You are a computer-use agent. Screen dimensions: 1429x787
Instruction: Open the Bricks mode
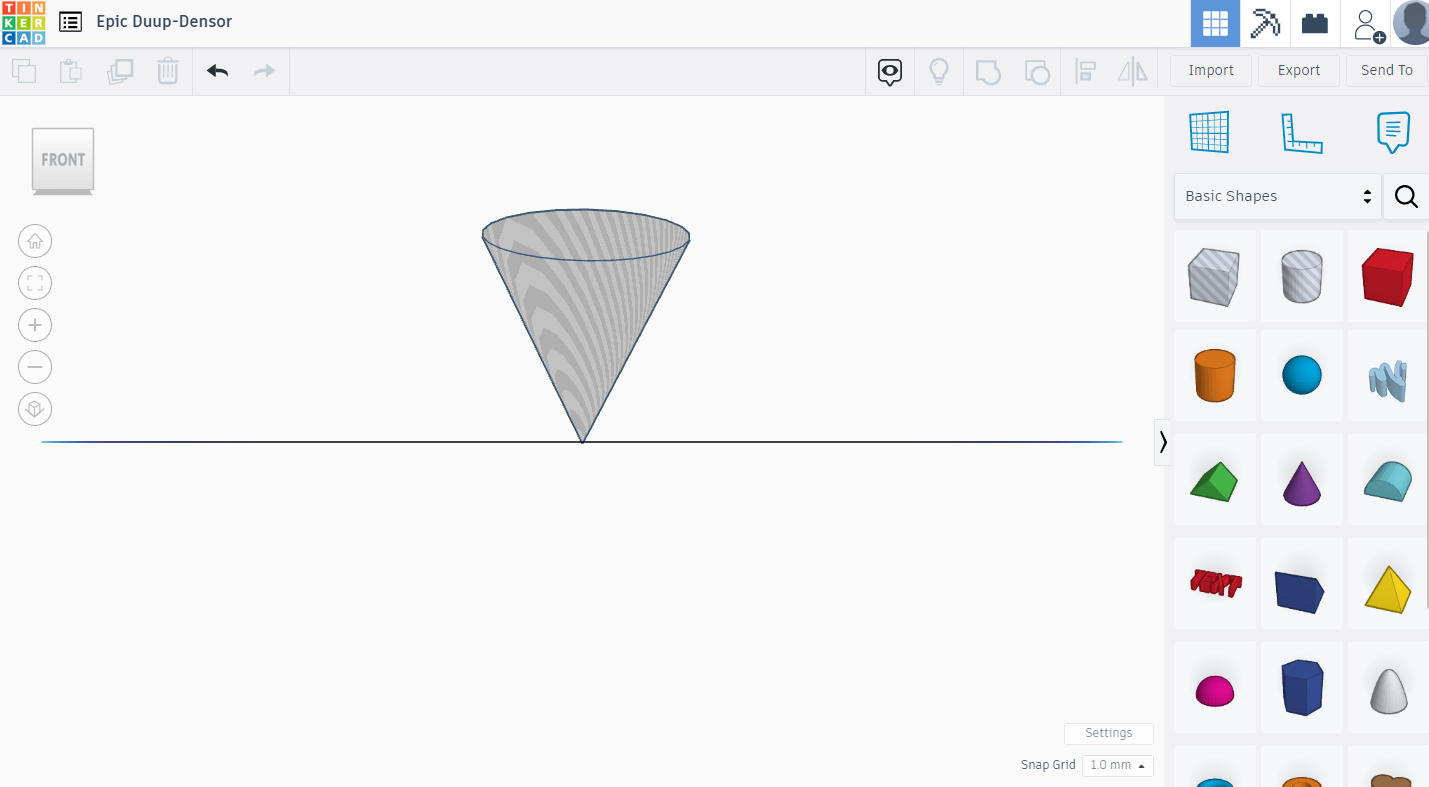[x=1315, y=24]
